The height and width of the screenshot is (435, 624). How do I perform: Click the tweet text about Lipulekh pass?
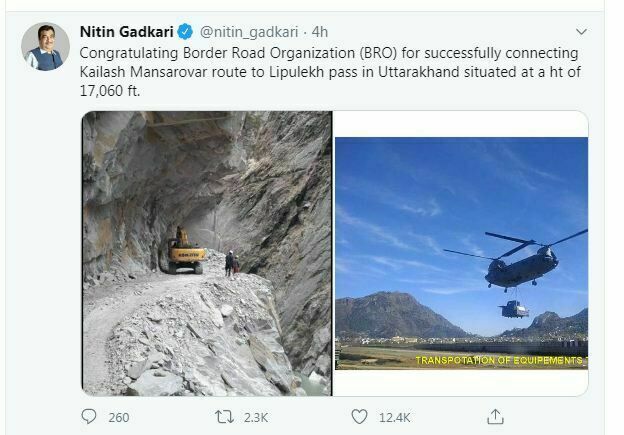(330, 72)
